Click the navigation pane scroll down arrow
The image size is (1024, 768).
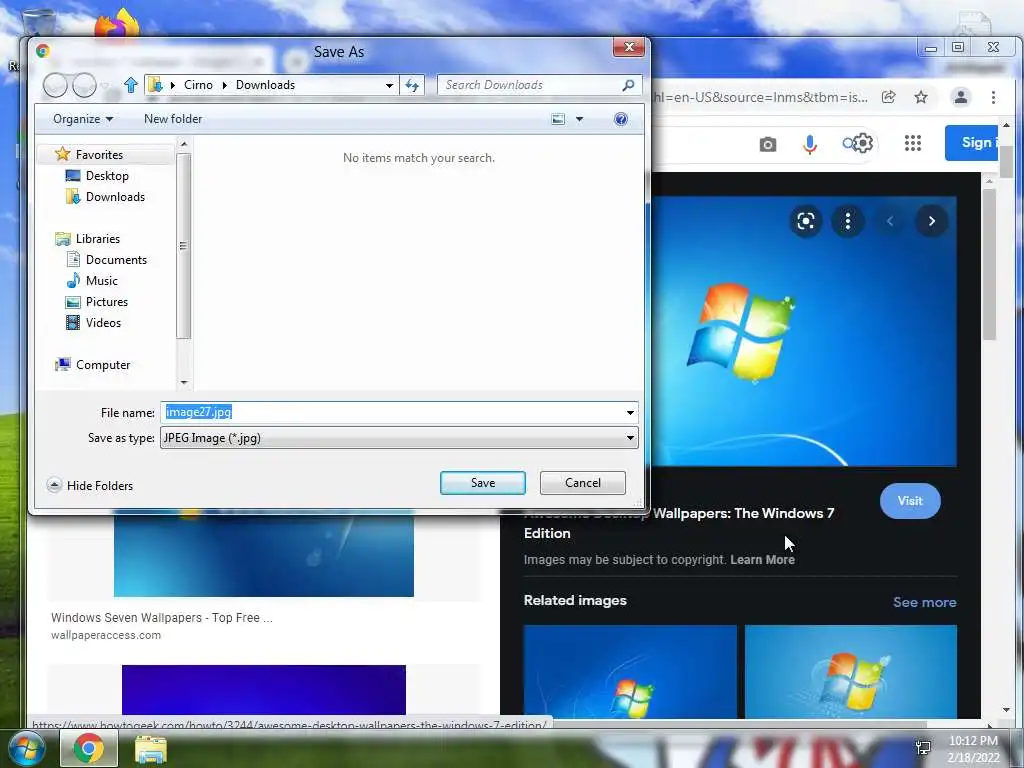184,383
